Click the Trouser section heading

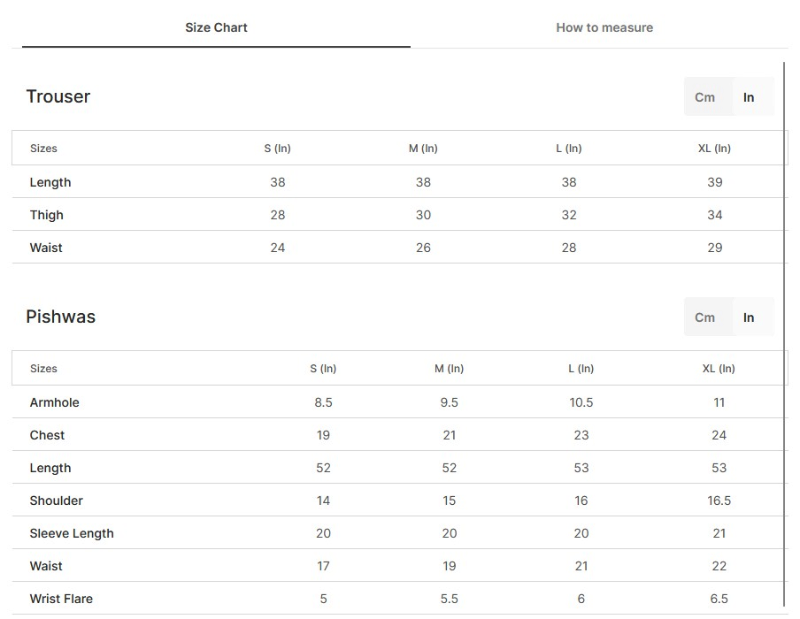pos(58,97)
